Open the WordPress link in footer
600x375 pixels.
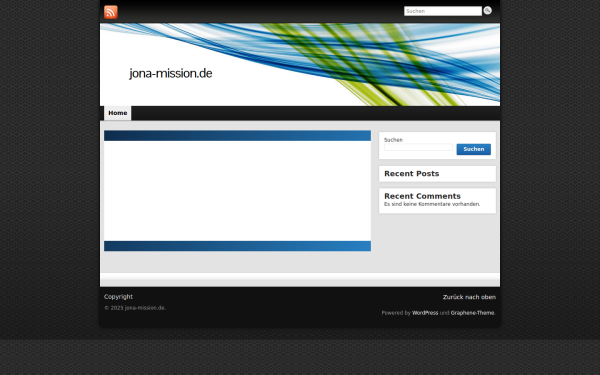pos(425,313)
